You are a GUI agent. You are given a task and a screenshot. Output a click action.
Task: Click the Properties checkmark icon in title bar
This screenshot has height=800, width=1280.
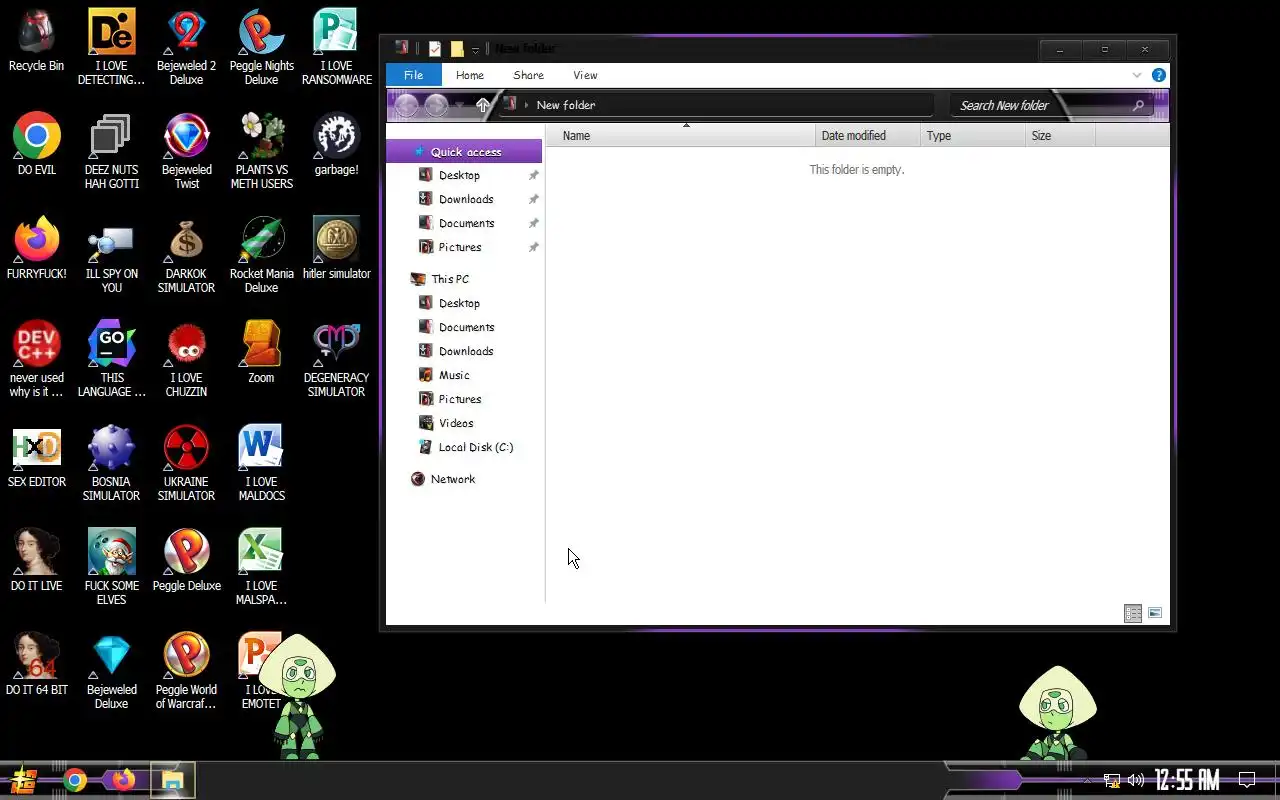(435, 48)
